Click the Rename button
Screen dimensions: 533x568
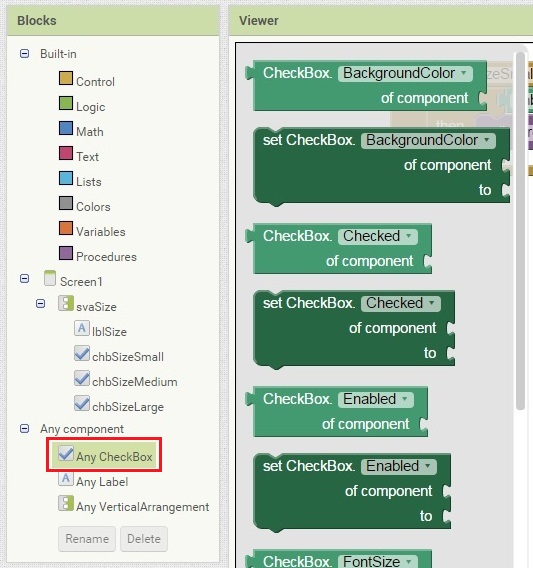click(x=87, y=539)
